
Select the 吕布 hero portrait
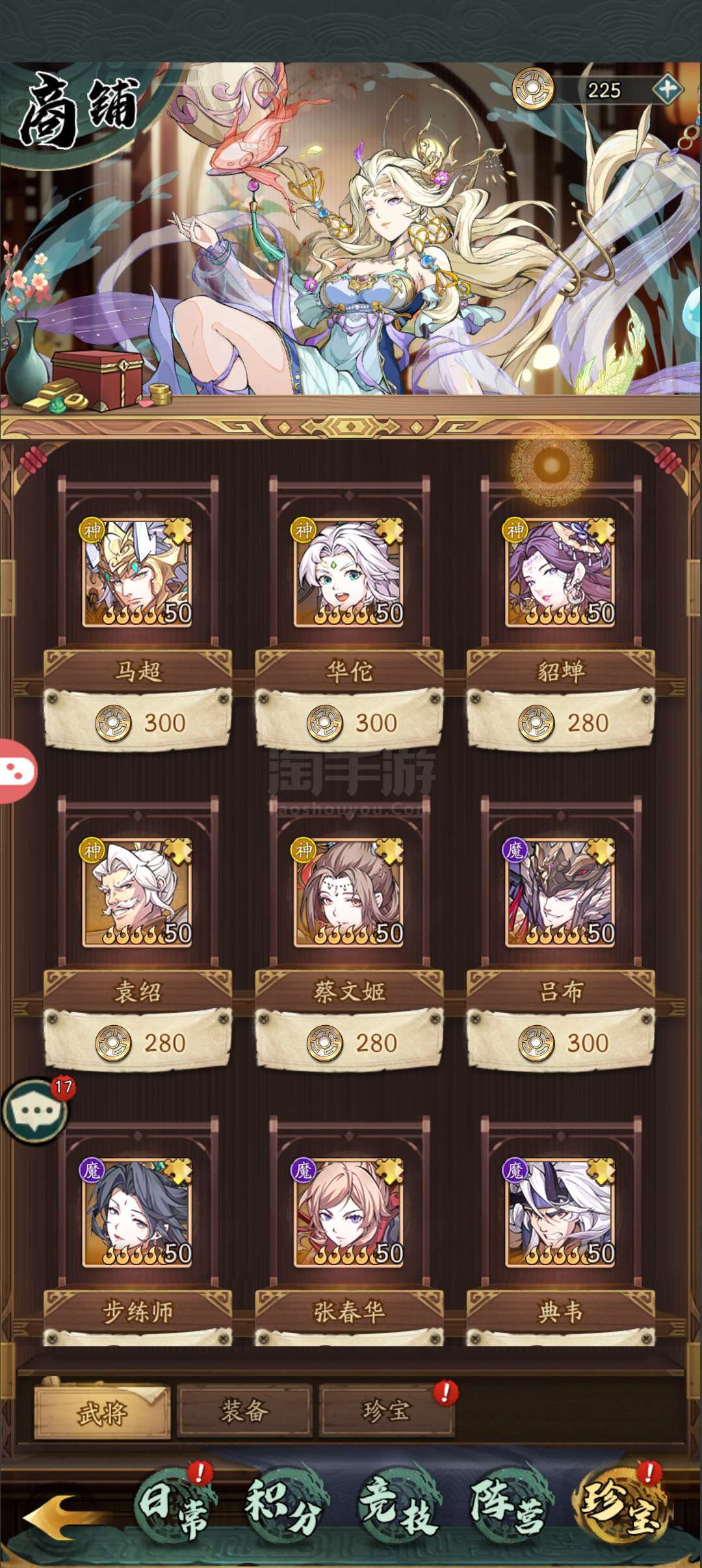[560, 893]
